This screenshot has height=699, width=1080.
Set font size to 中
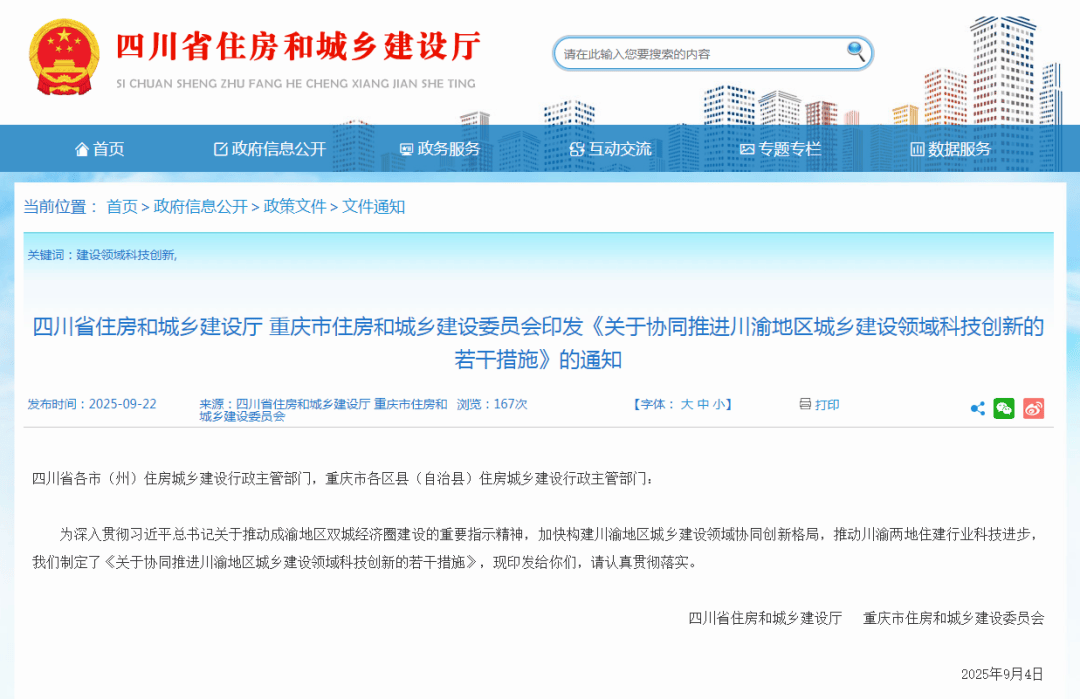pyautogui.click(x=703, y=404)
